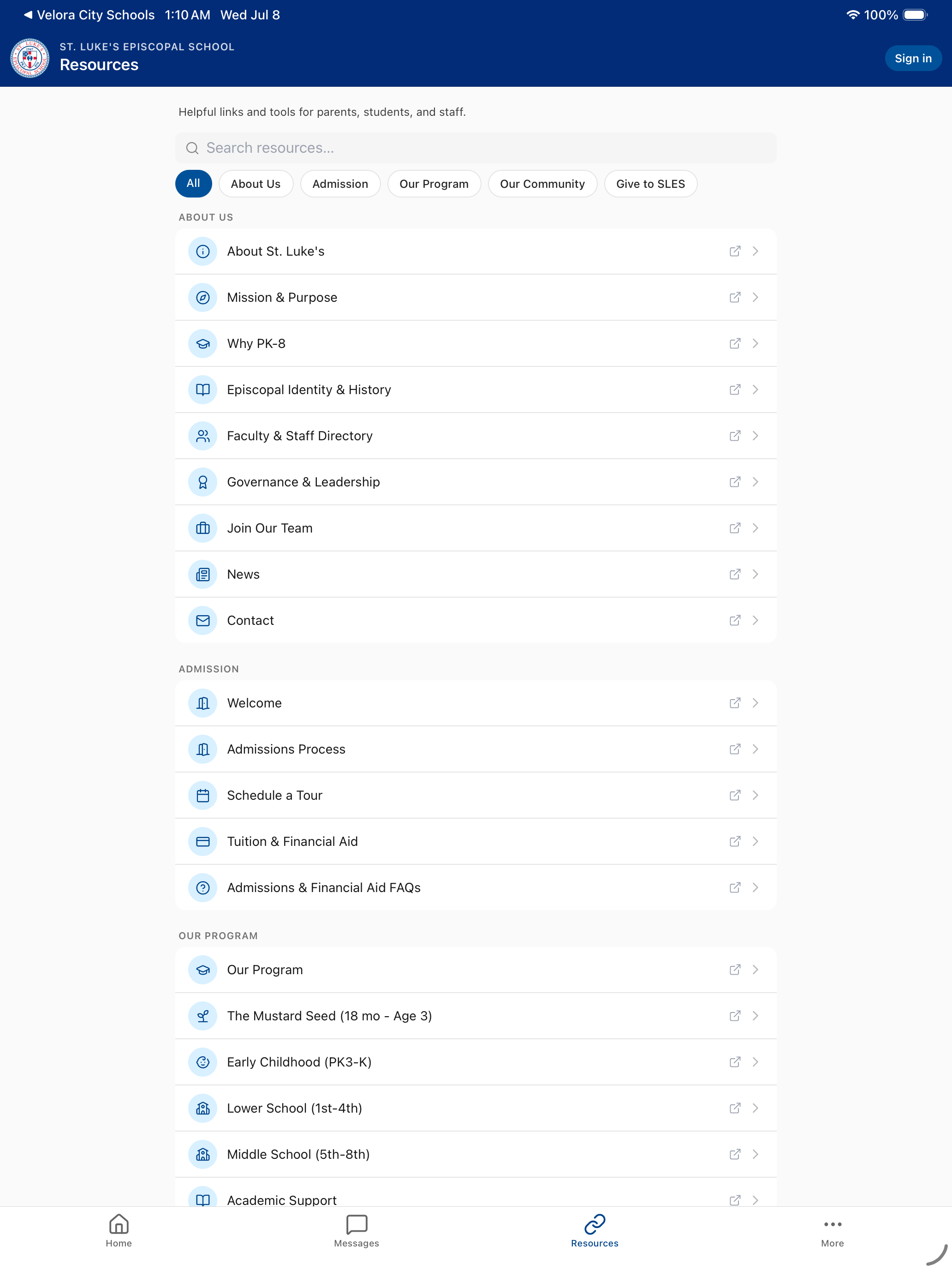
Task: Open Lower School (1st-4th) link
Action: coord(476,1108)
